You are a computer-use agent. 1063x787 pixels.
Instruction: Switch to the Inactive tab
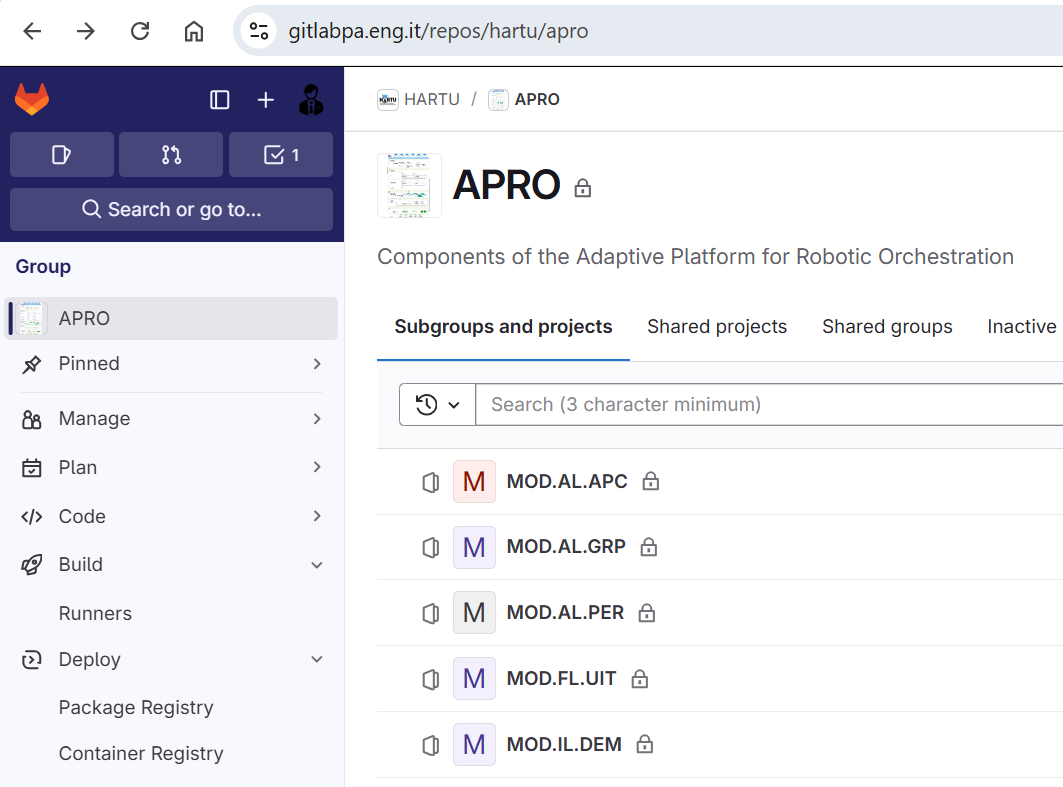pyautogui.click(x=1022, y=327)
